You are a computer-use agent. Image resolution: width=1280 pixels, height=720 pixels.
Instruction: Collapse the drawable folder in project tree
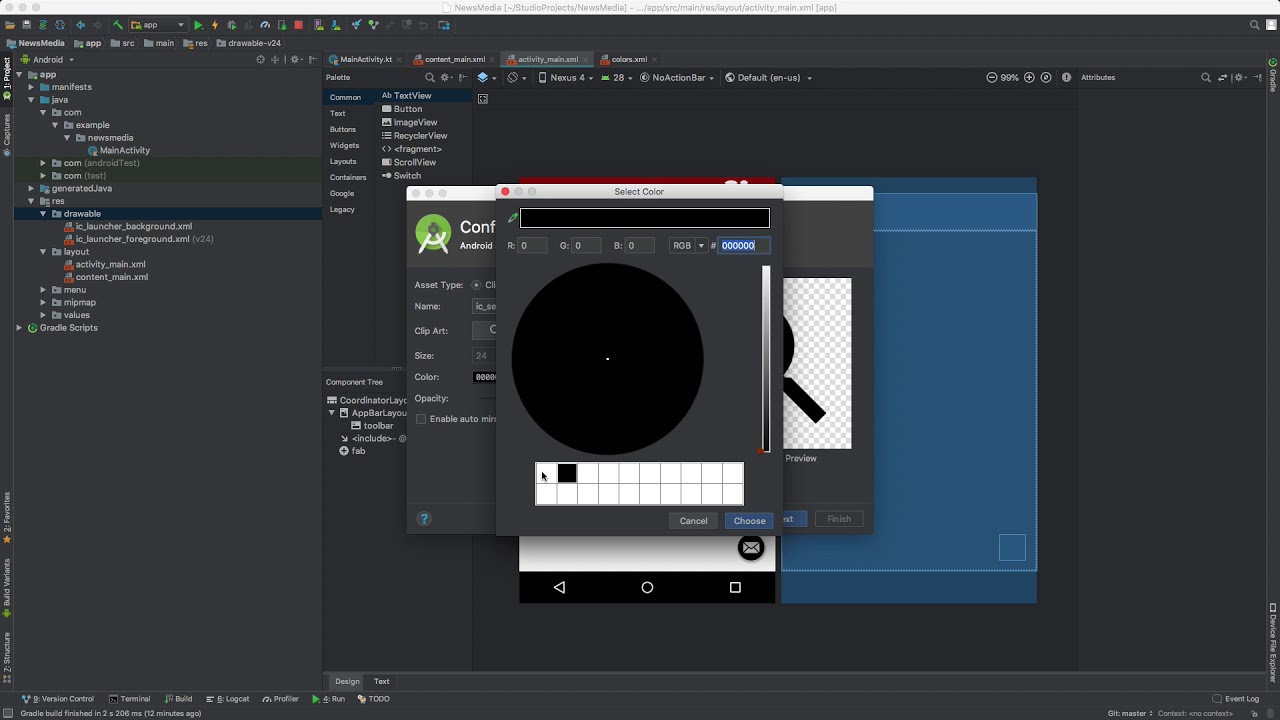tap(43, 213)
